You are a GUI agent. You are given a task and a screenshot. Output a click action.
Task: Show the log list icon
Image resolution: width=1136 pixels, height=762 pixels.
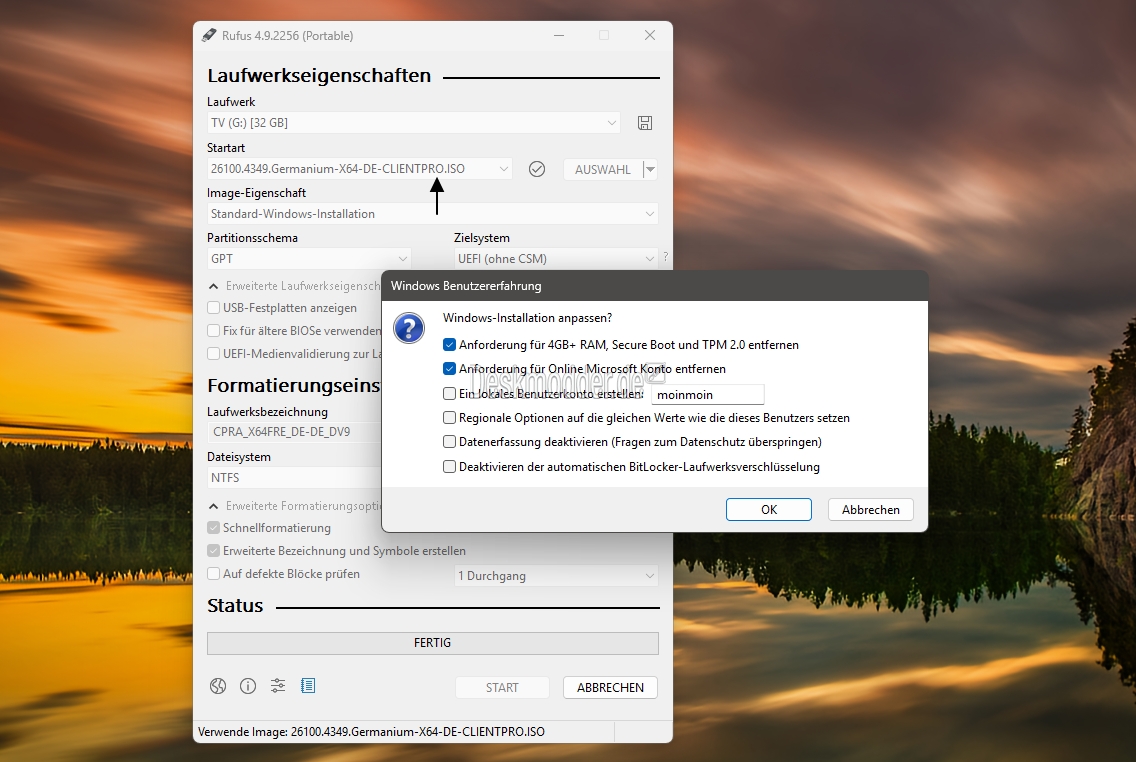(x=308, y=686)
